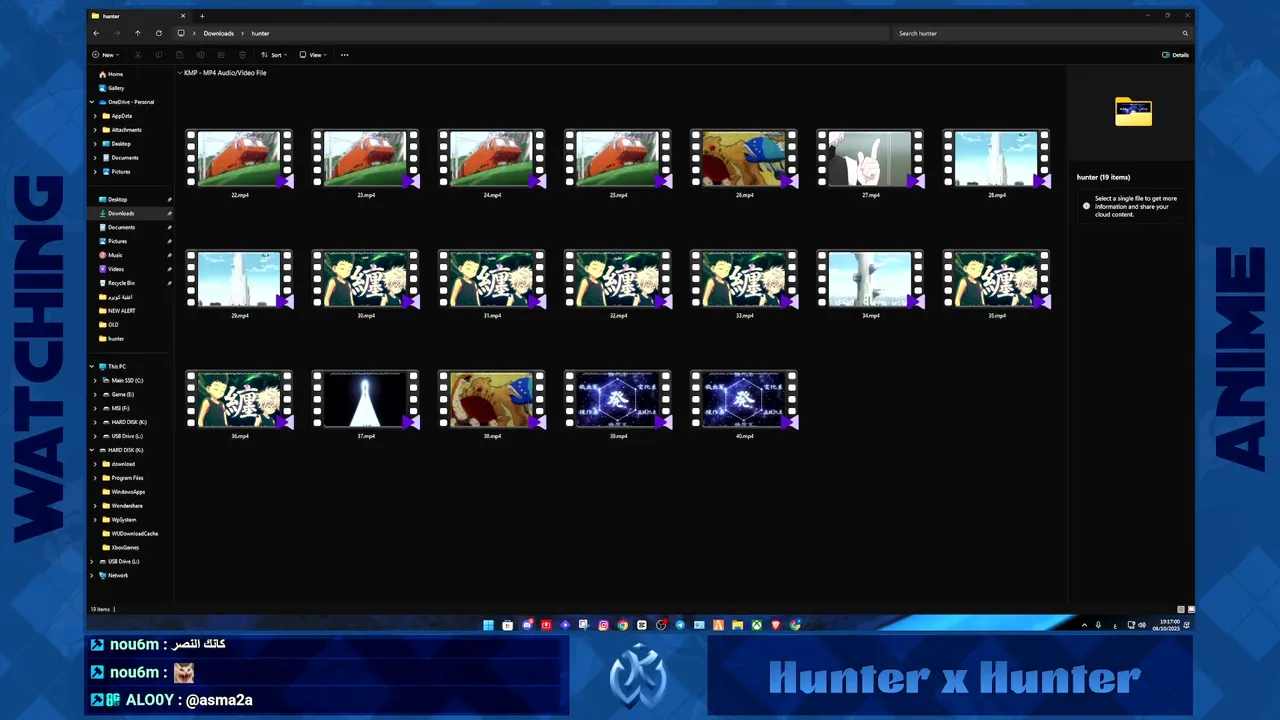
Task: Click hunter in the address breadcrumb
Action: pos(260,33)
